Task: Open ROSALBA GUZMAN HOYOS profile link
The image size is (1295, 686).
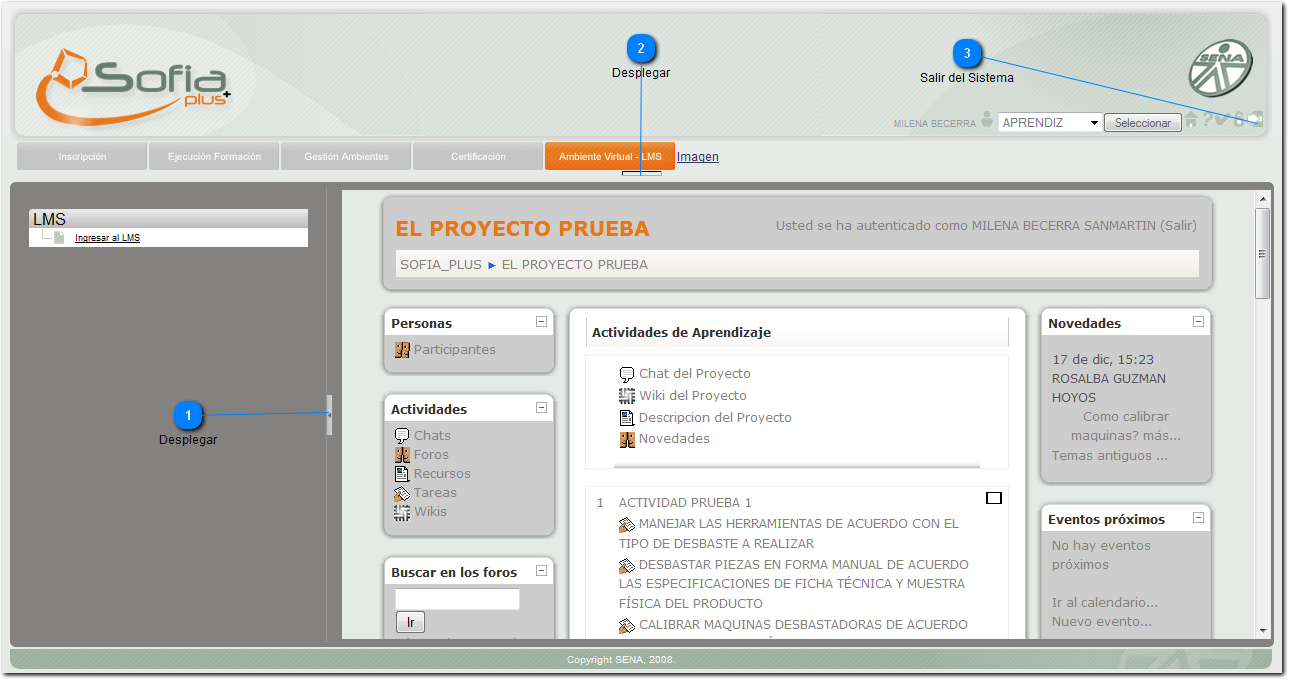Action: 1109,388
